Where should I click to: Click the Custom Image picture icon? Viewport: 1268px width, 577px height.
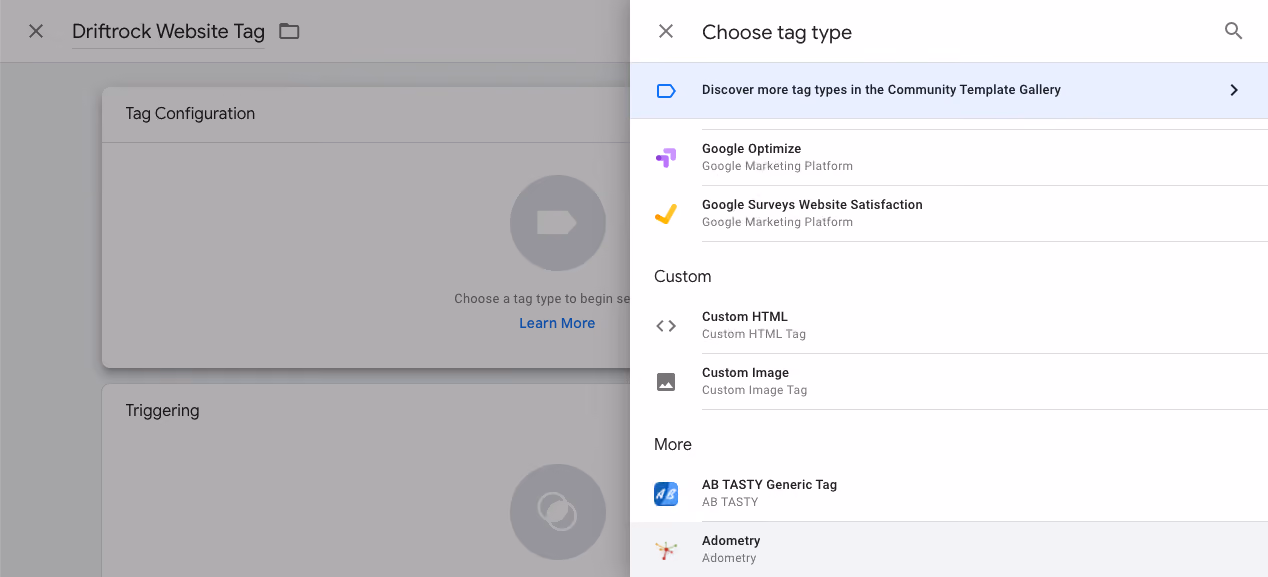666,381
